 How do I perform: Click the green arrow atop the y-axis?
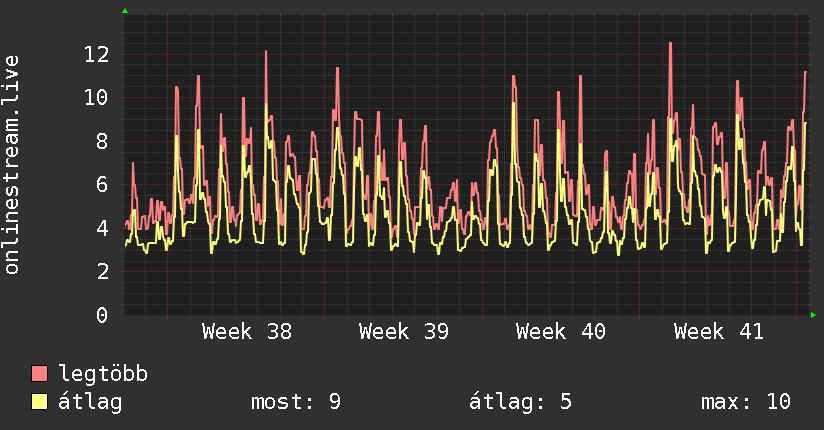(125, 11)
